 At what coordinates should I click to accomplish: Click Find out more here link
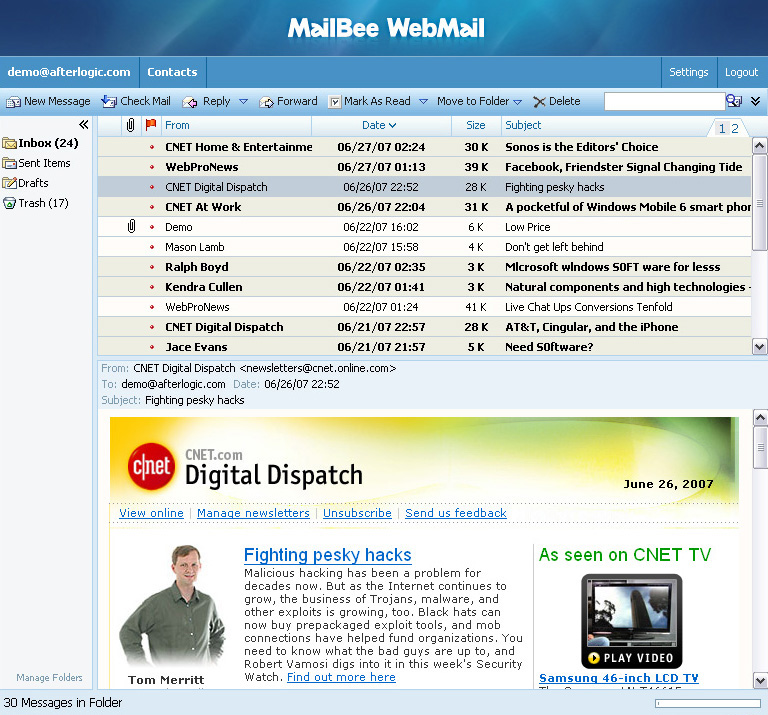pyautogui.click(x=341, y=677)
